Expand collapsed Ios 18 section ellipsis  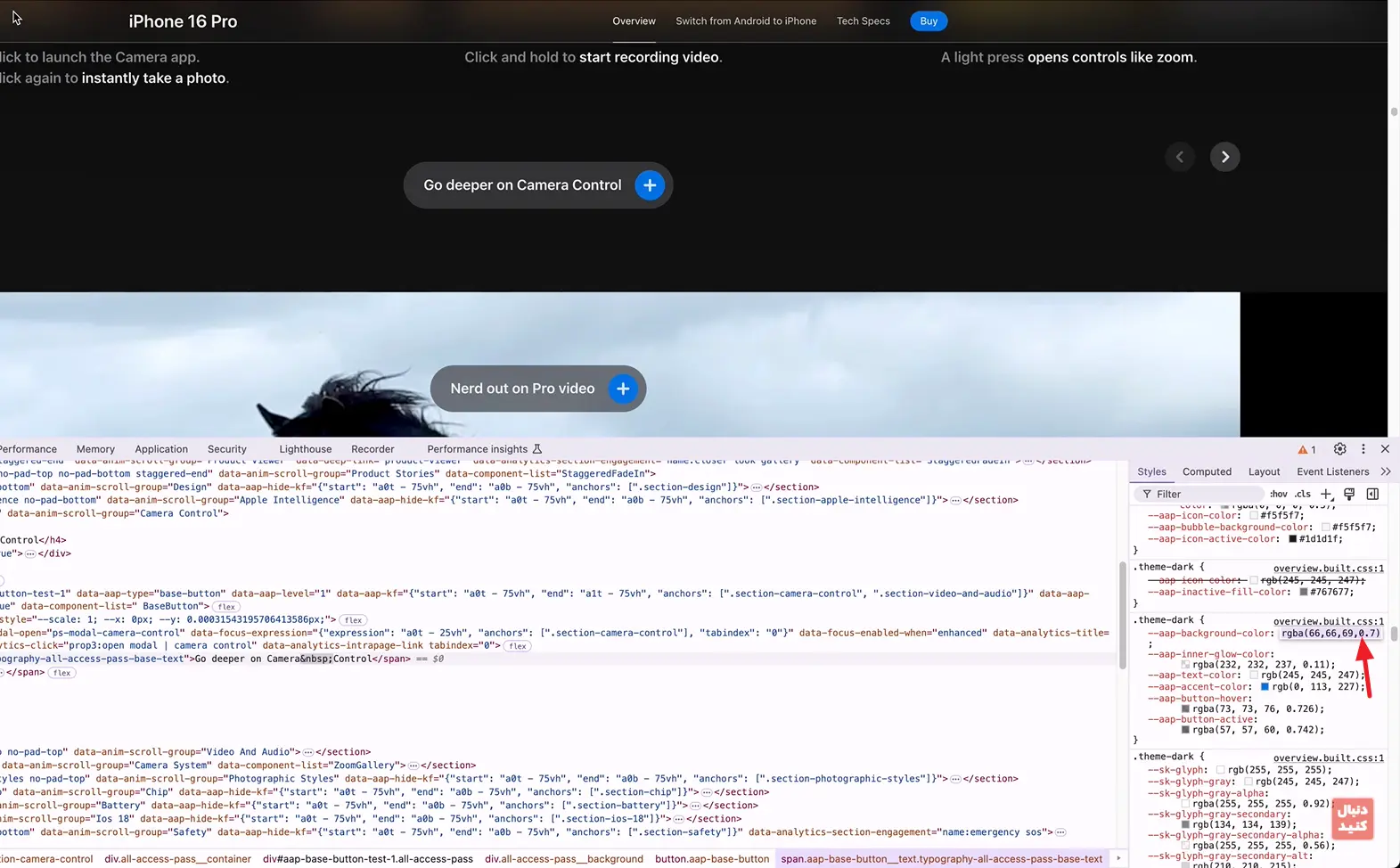tap(680, 819)
